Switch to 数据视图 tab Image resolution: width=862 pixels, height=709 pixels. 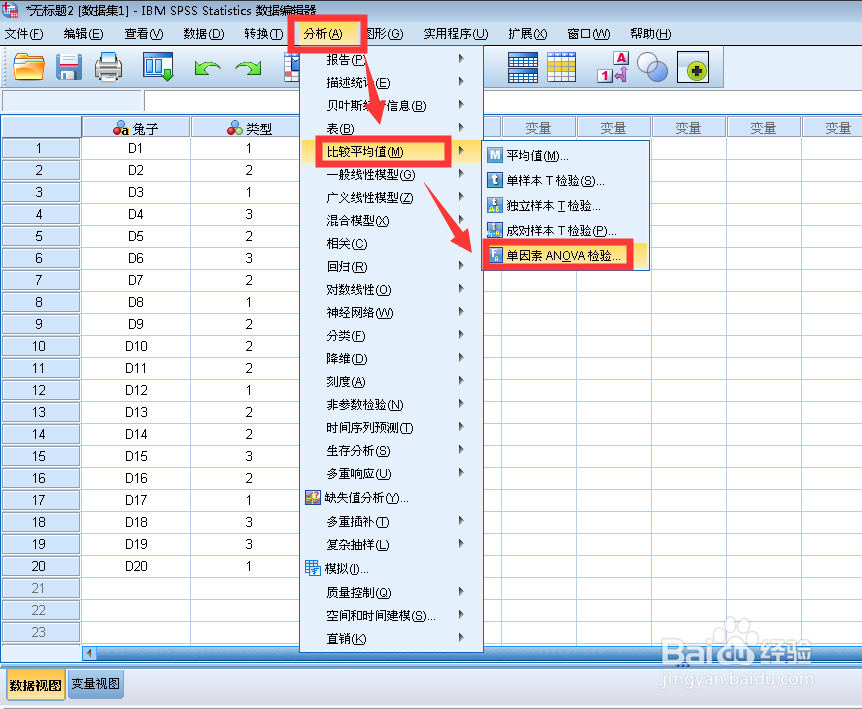[x=35, y=685]
